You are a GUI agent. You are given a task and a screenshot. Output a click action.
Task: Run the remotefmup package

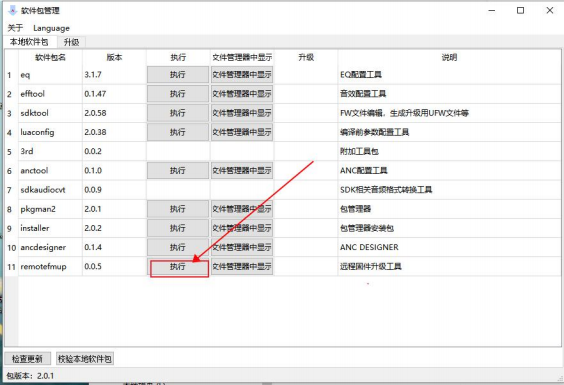pos(178,267)
